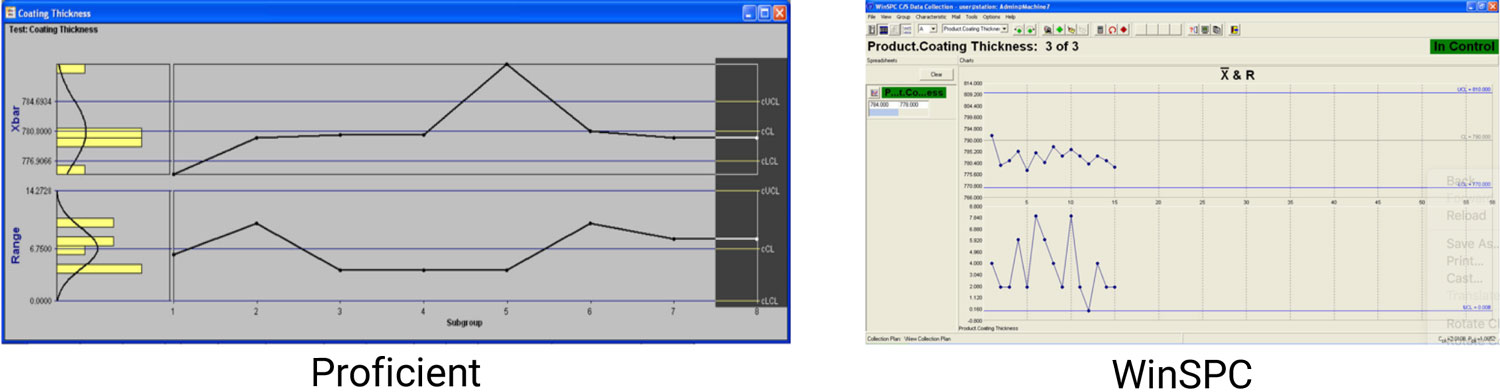Click the Xbar peak data point at subgroup 5
Screen dimensions: 1500x392
pos(506,64)
